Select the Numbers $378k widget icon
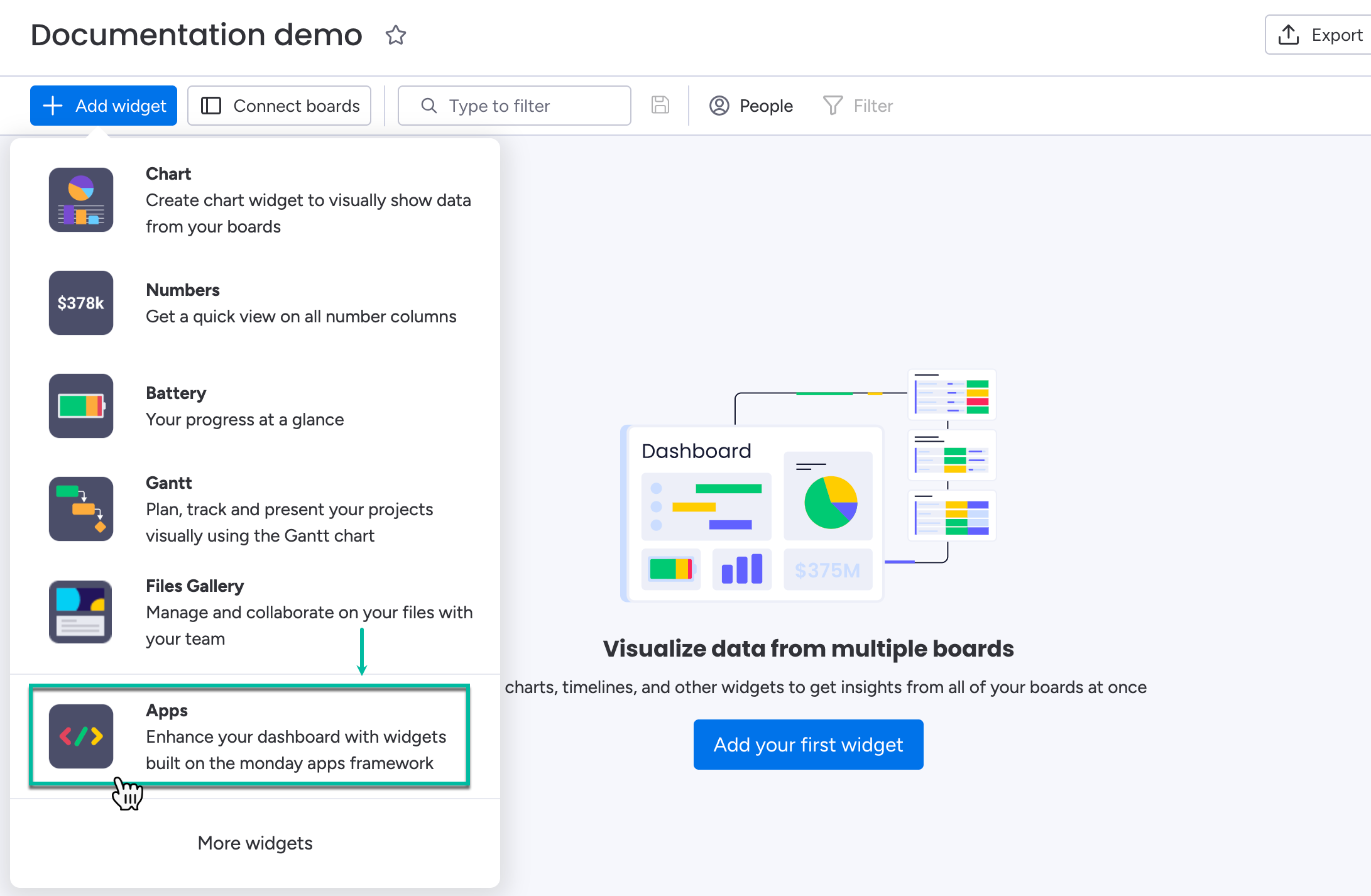The image size is (1371, 896). 81,303
